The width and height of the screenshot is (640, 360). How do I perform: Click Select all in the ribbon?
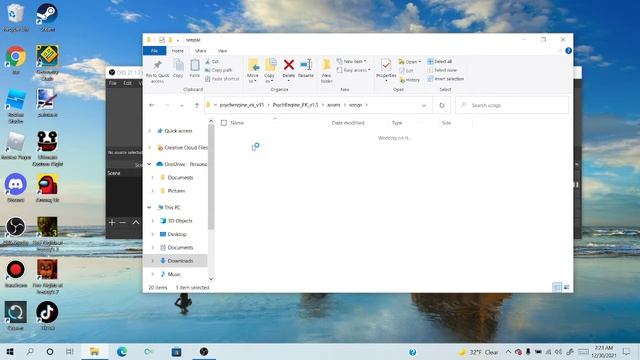(440, 61)
